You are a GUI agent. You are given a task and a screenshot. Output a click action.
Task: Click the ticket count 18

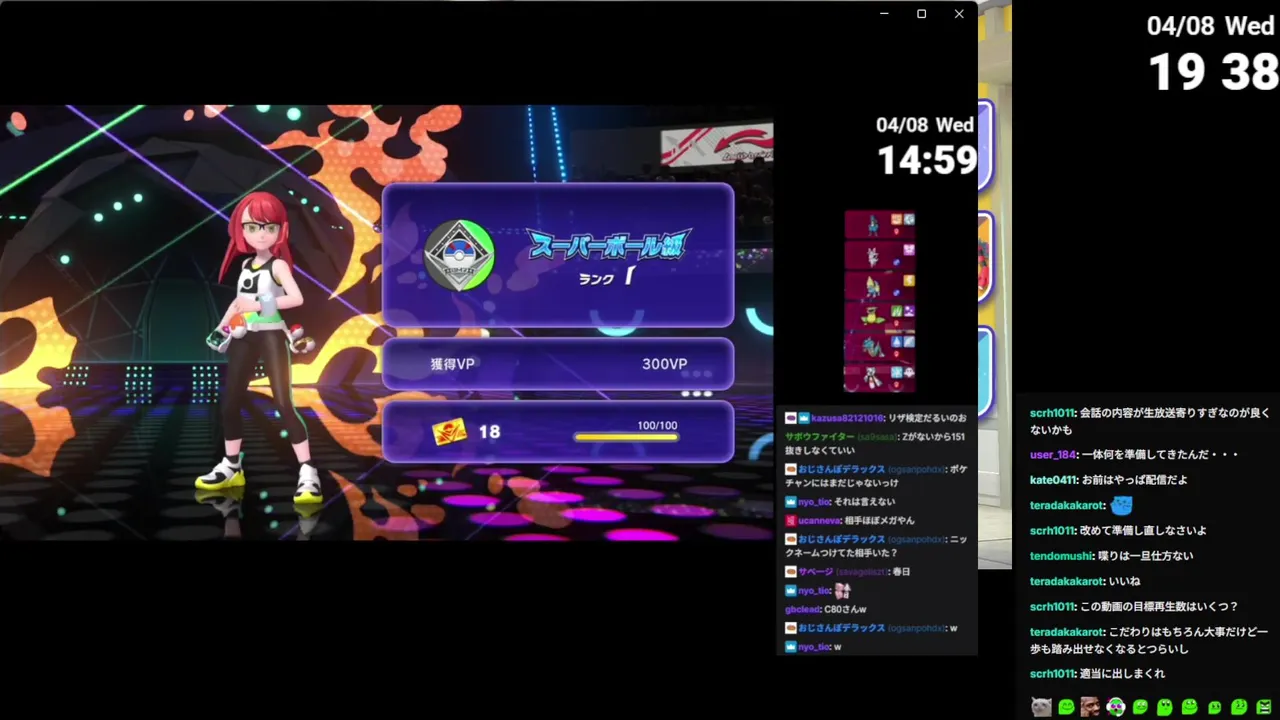489,432
